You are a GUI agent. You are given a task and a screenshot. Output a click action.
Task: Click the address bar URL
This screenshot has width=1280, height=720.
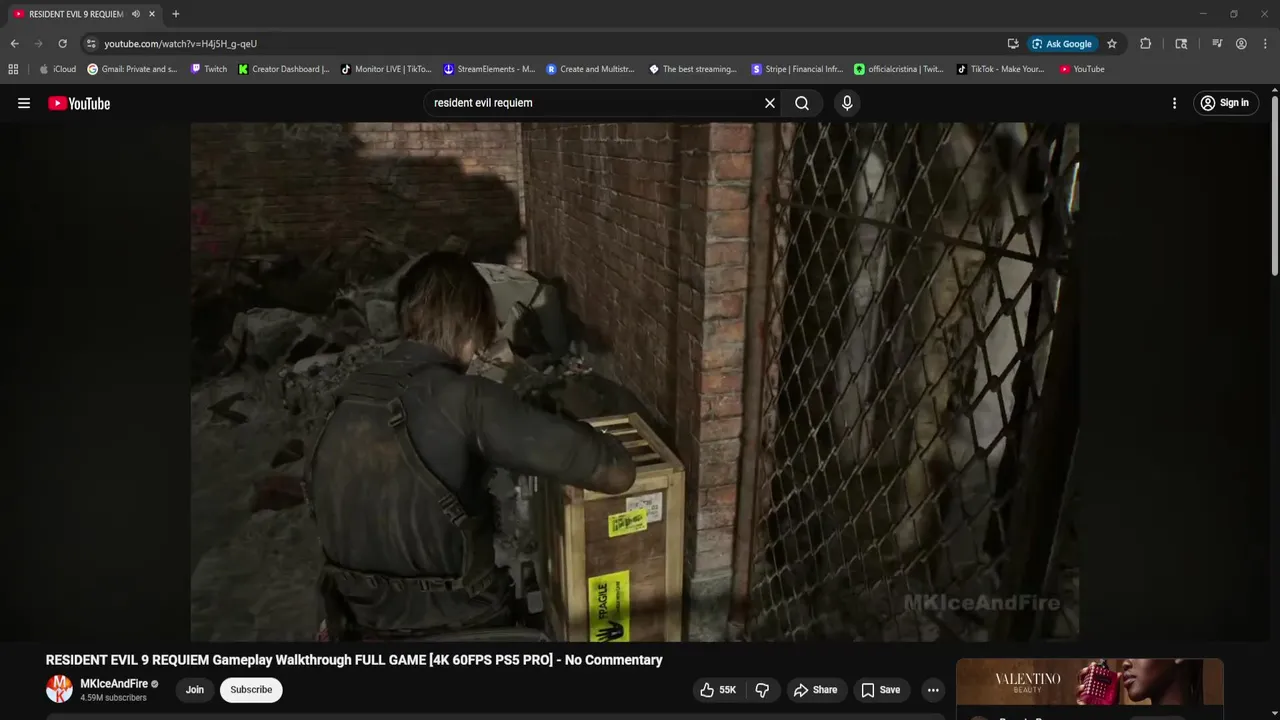(181, 44)
